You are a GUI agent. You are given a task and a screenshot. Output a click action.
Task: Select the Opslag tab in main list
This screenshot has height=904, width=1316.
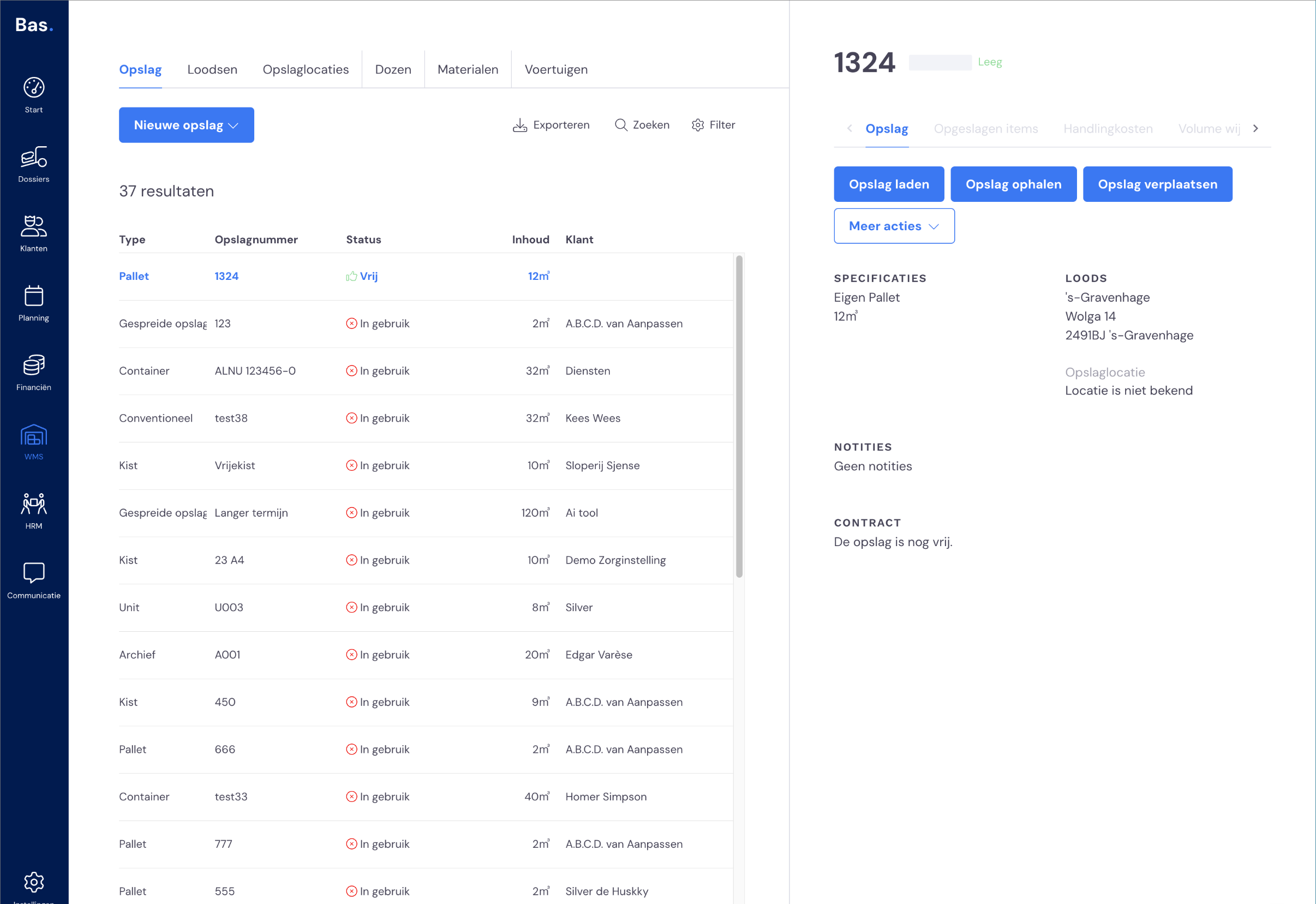(x=141, y=70)
